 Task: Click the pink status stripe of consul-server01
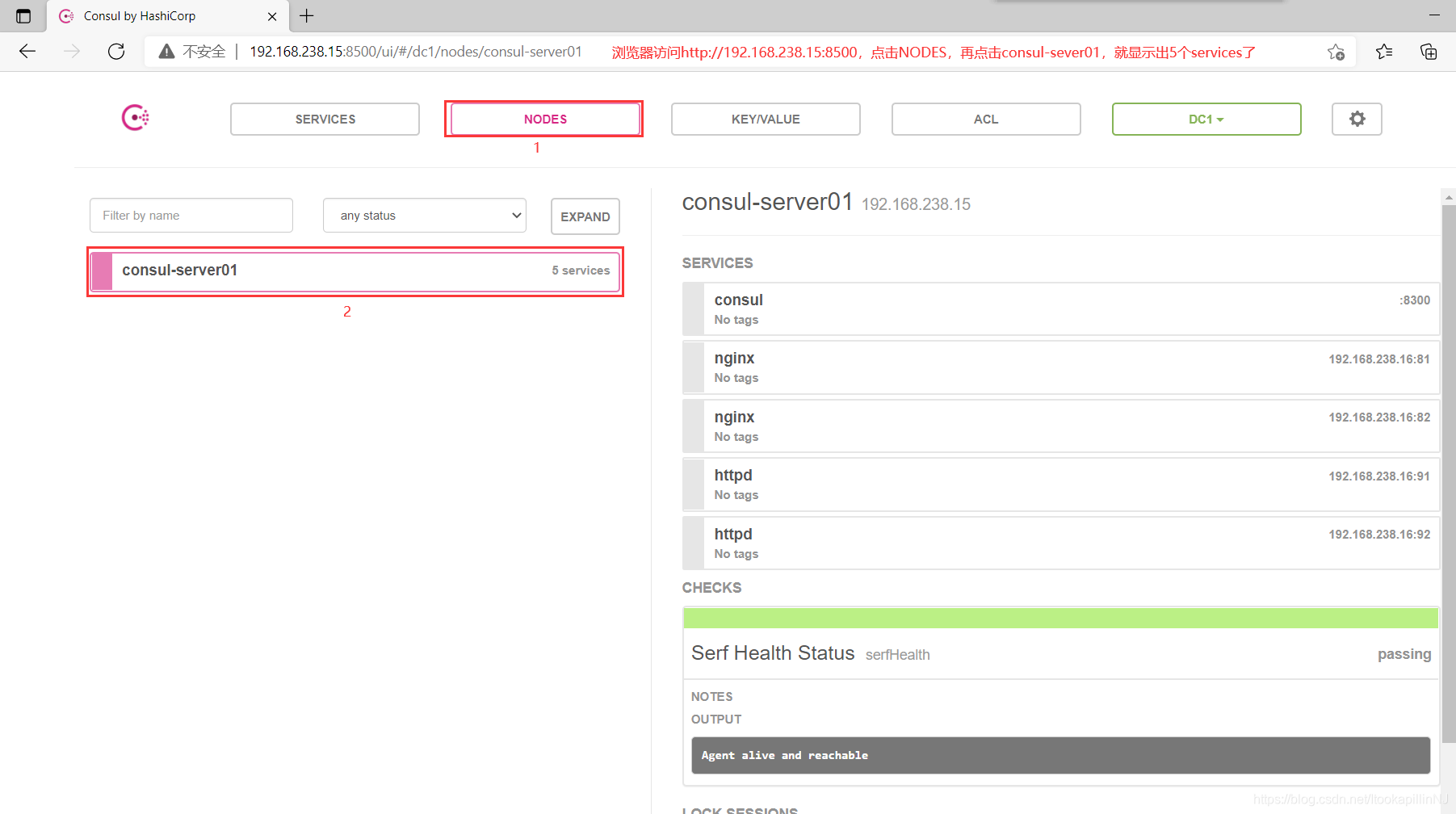pos(102,271)
